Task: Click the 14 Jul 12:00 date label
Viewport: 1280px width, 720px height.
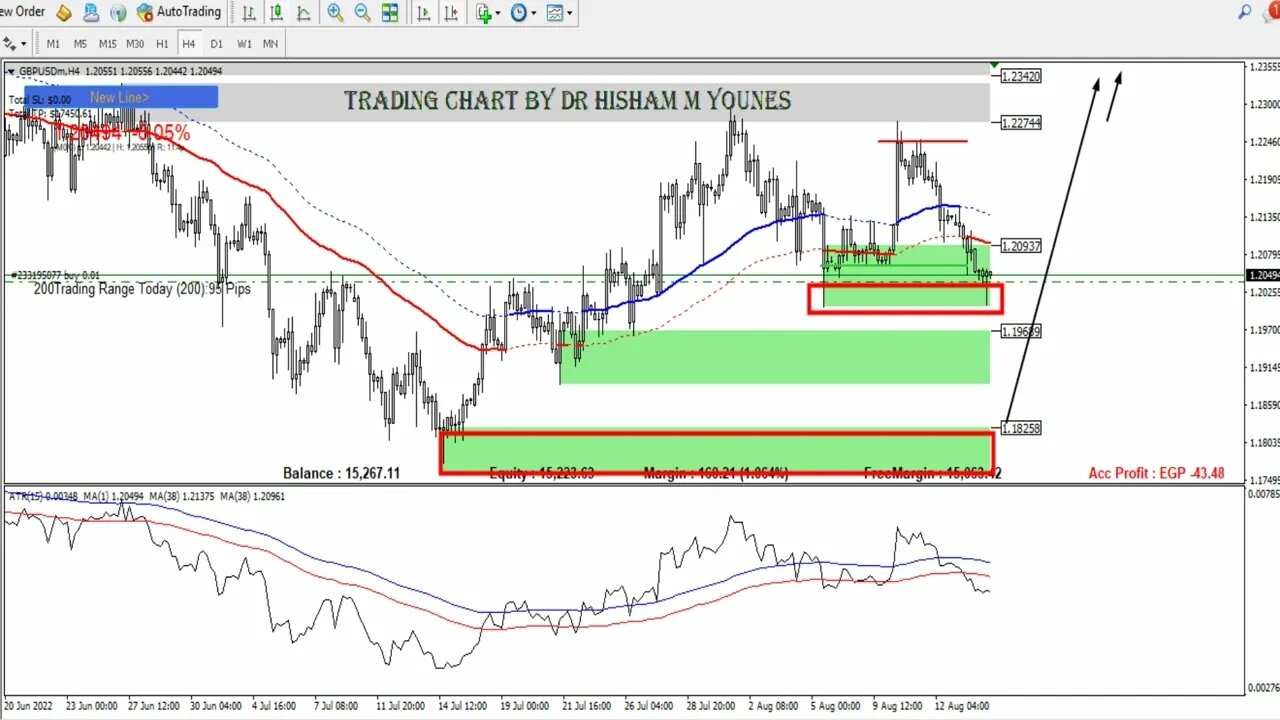Action: pyautogui.click(x=464, y=706)
